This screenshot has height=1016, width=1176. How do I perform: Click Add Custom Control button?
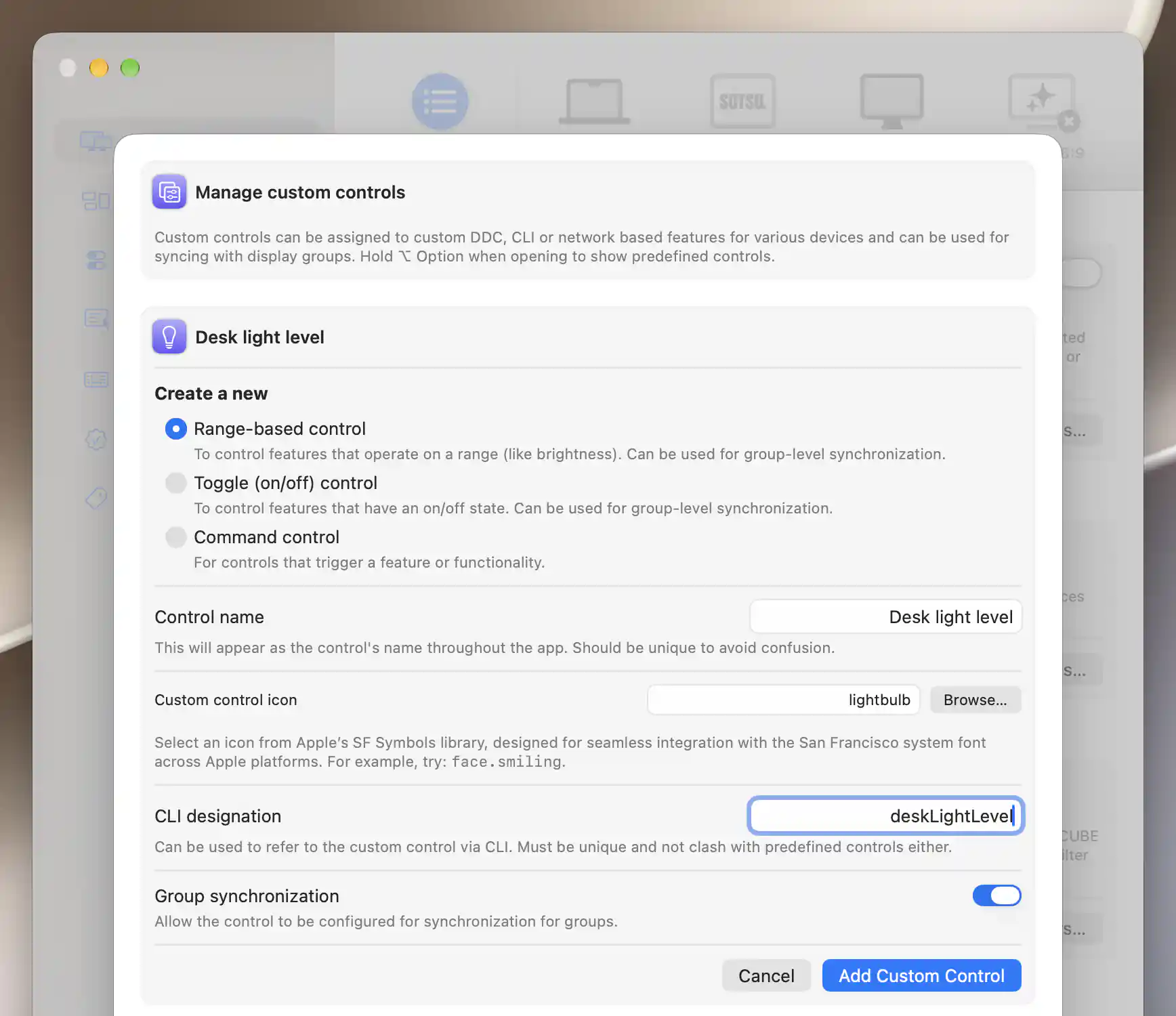[921, 975]
